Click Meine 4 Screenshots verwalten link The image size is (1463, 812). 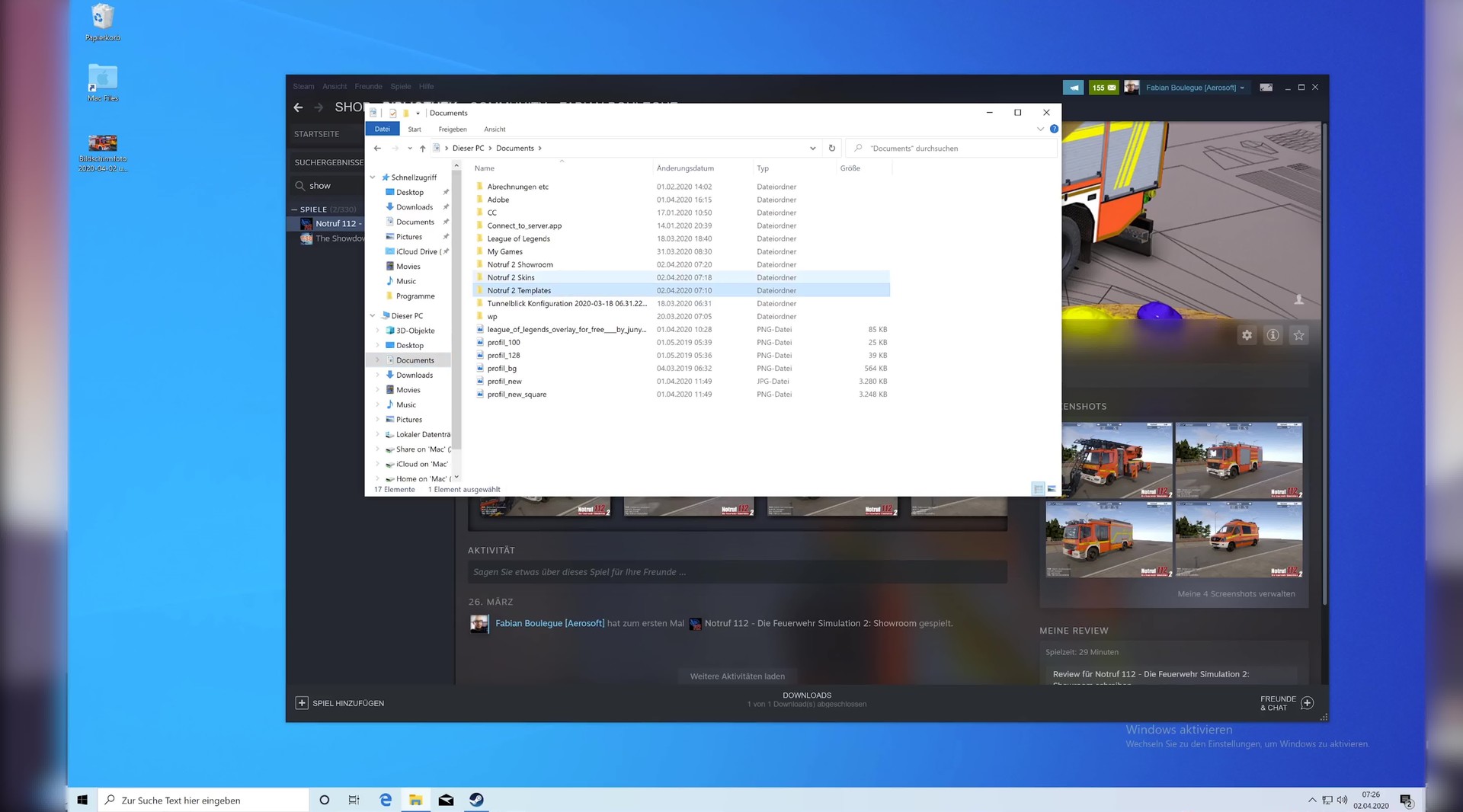1236,594
